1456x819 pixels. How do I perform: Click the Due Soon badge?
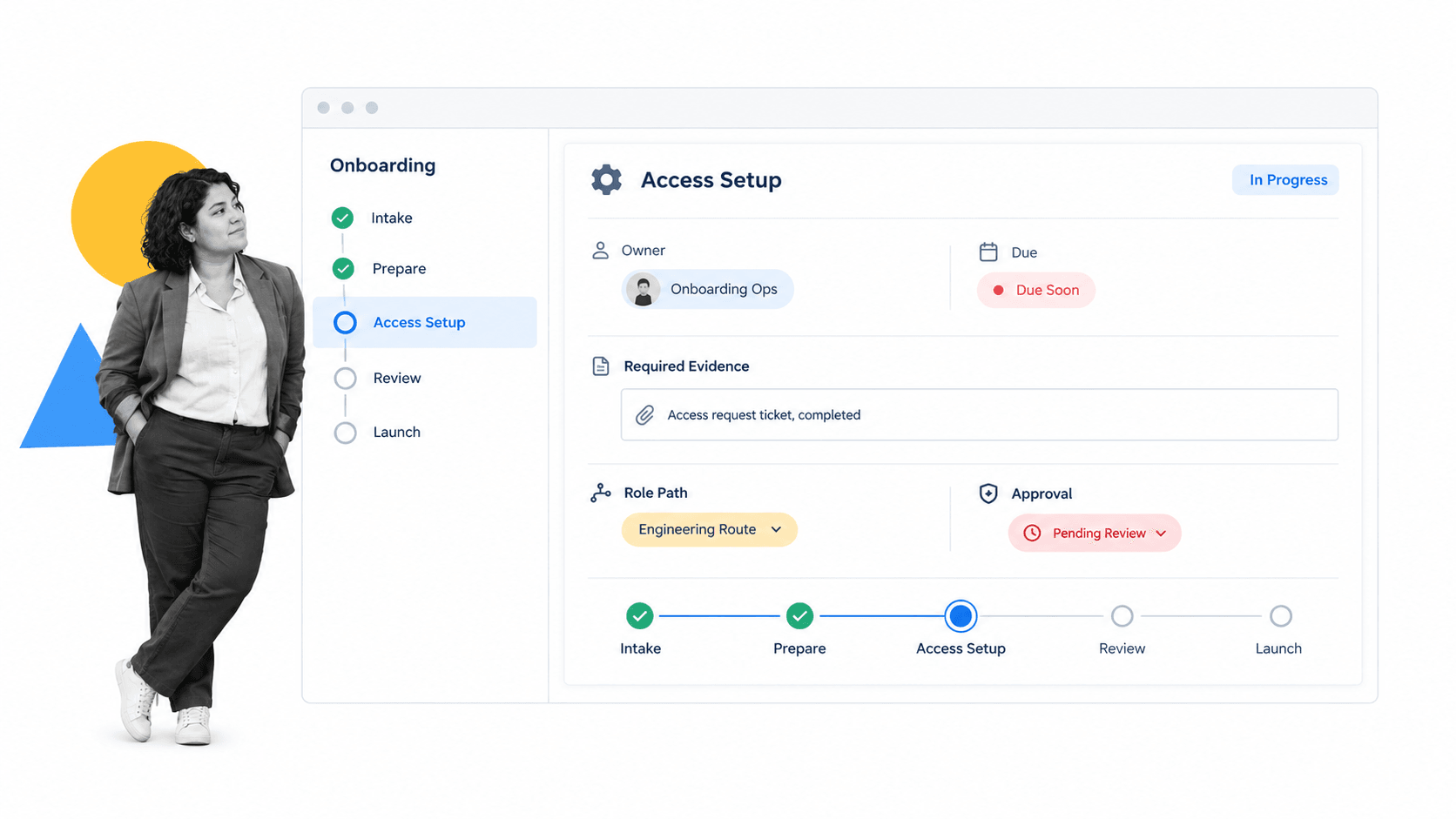(x=1036, y=290)
